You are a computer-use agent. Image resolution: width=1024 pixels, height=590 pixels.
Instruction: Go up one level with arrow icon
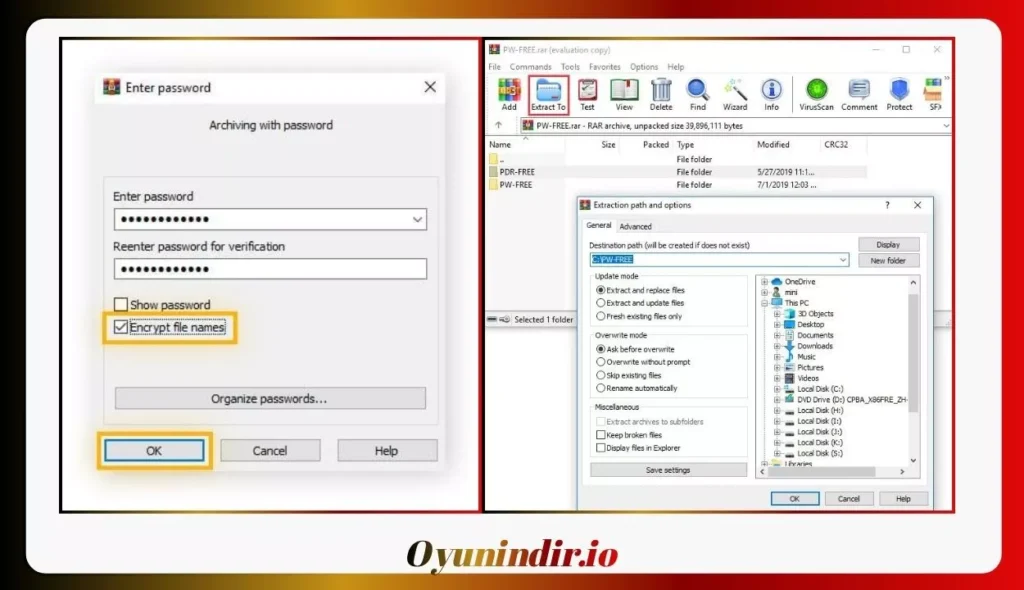pyautogui.click(x=499, y=125)
